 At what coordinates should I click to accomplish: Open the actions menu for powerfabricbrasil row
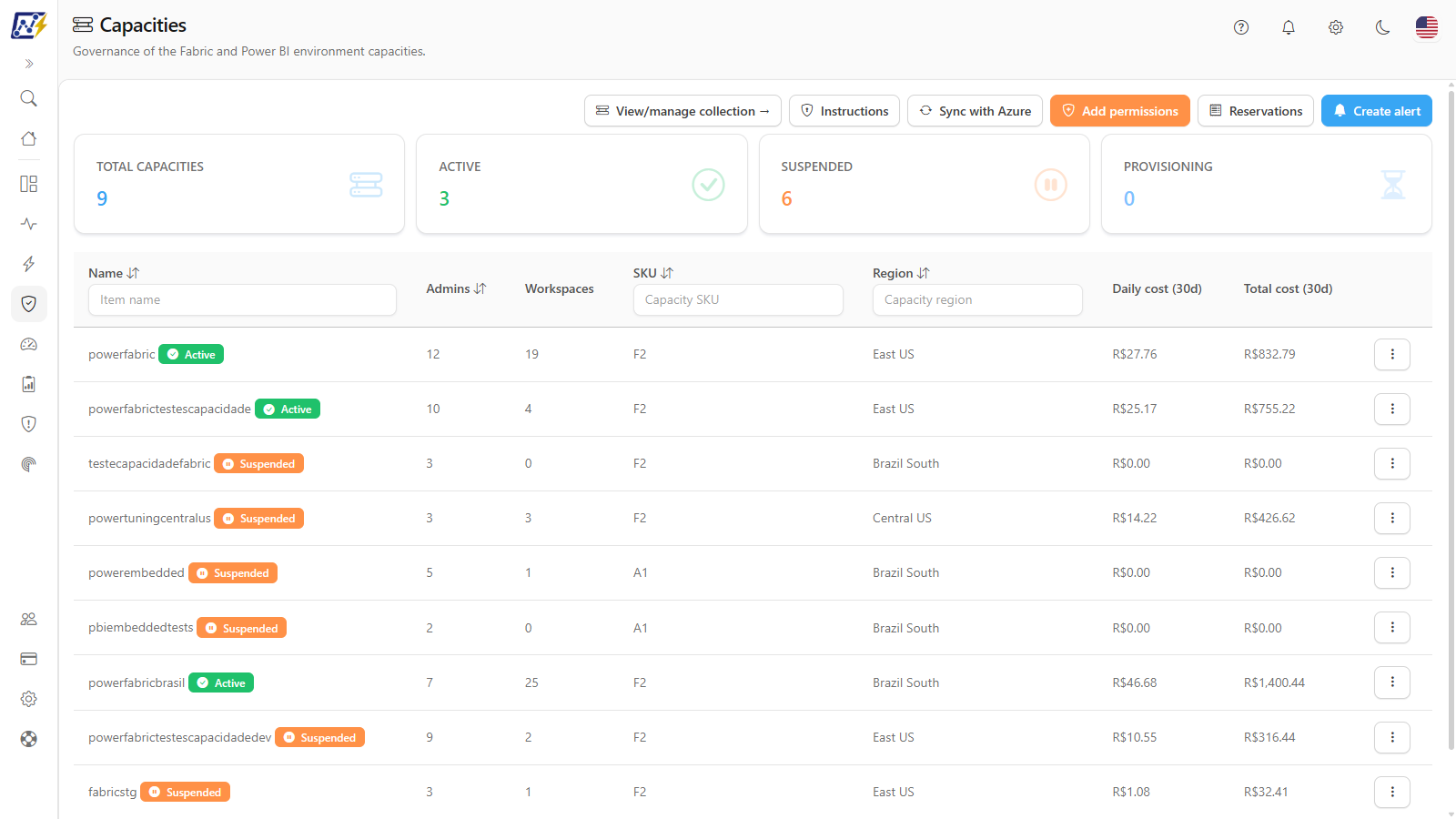pos(1392,682)
